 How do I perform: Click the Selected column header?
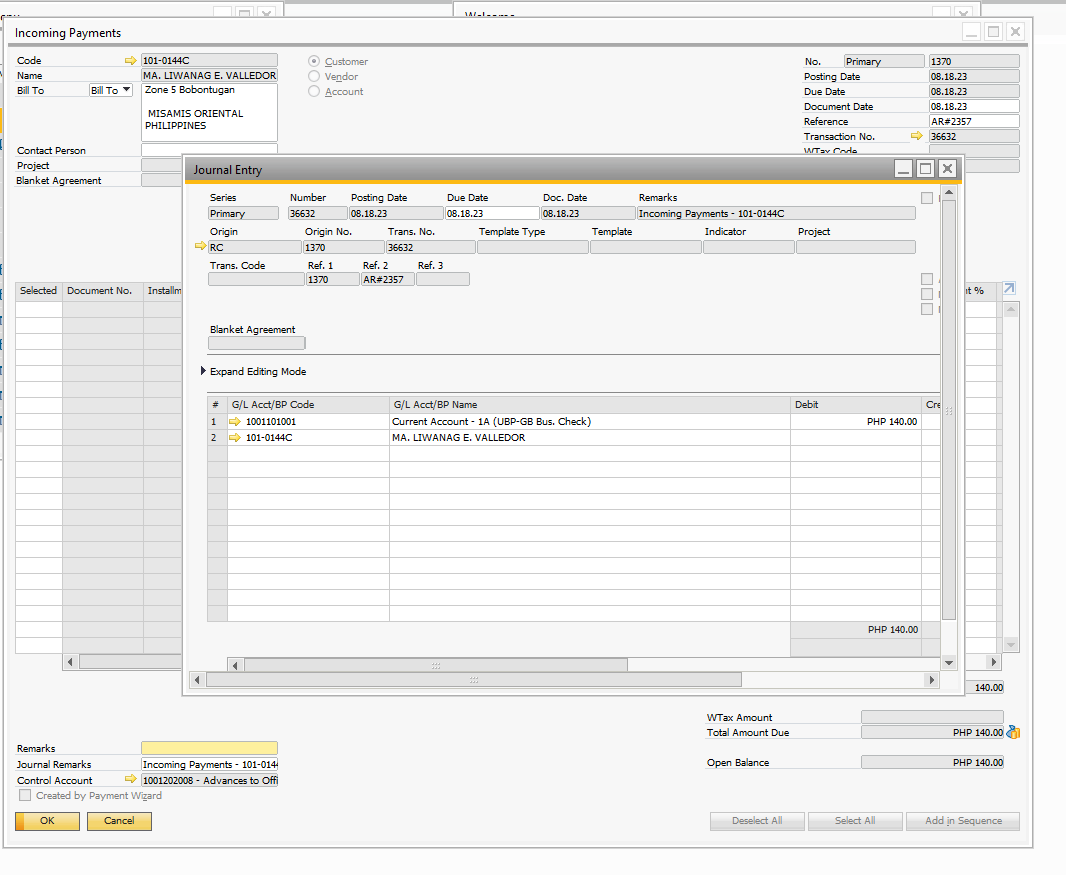39,290
